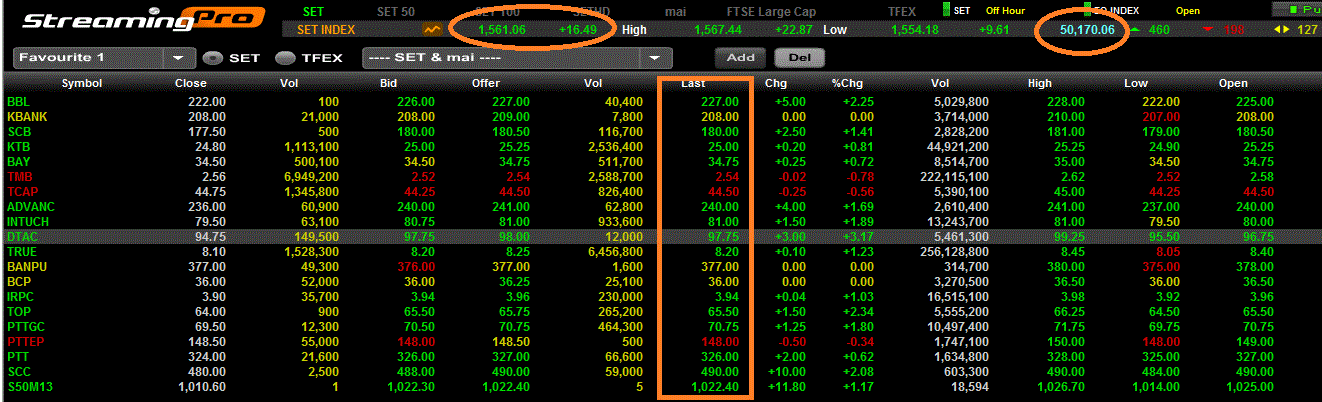Select the BANPU symbol row
The image size is (1322, 402).
[x=661, y=267]
